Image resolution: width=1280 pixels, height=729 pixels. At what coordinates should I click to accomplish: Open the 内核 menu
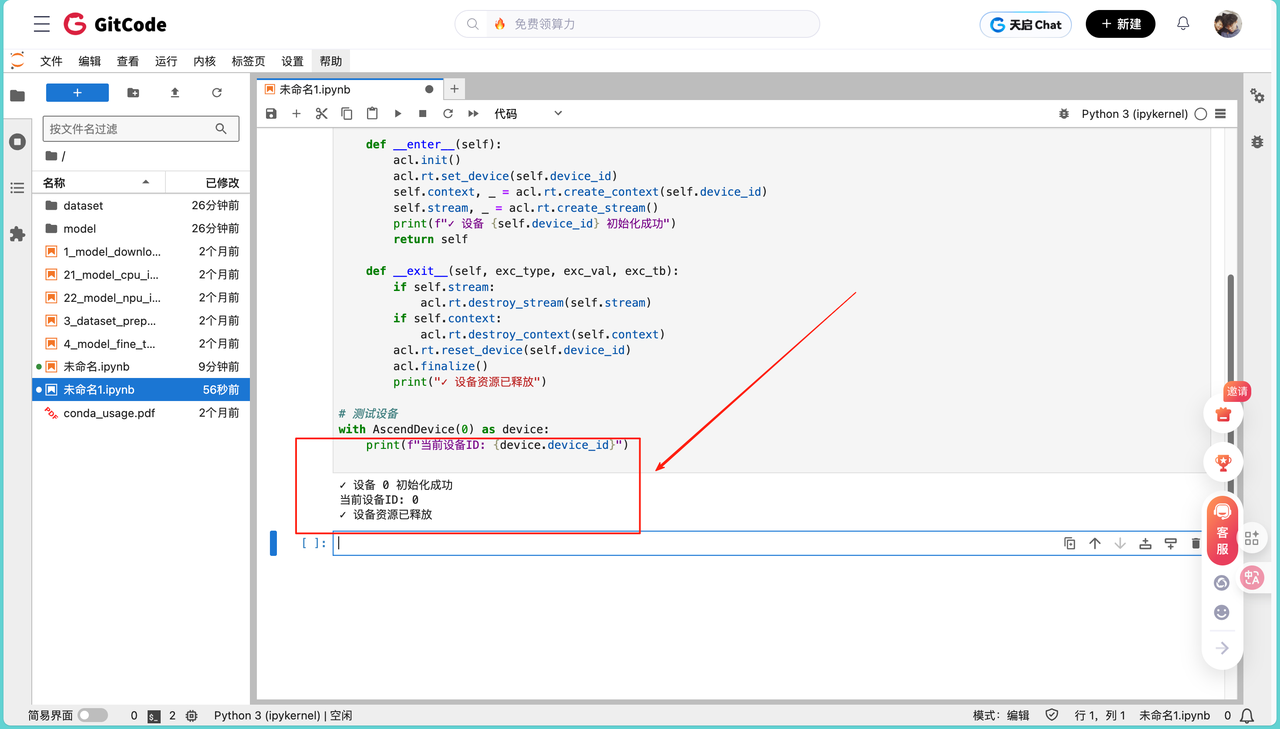click(204, 61)
